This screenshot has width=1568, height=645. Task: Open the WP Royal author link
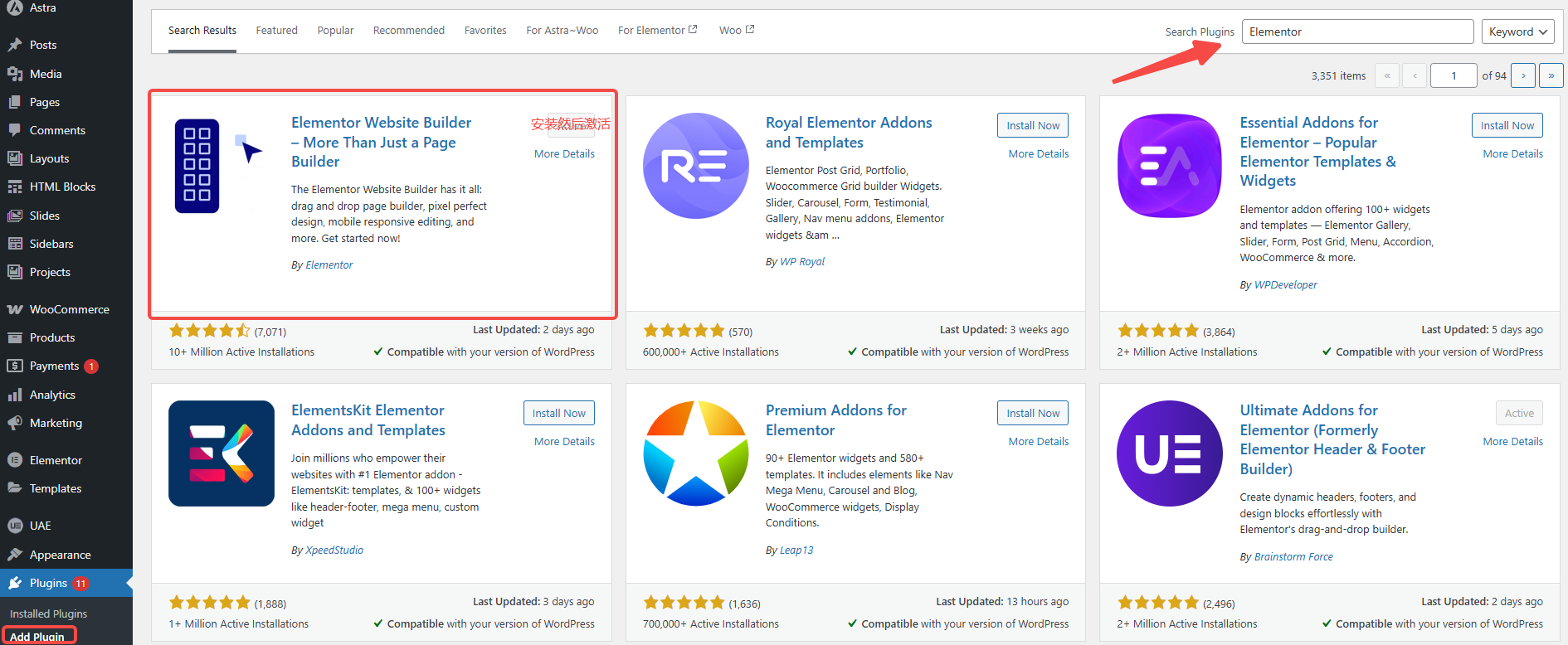point(802,262)
